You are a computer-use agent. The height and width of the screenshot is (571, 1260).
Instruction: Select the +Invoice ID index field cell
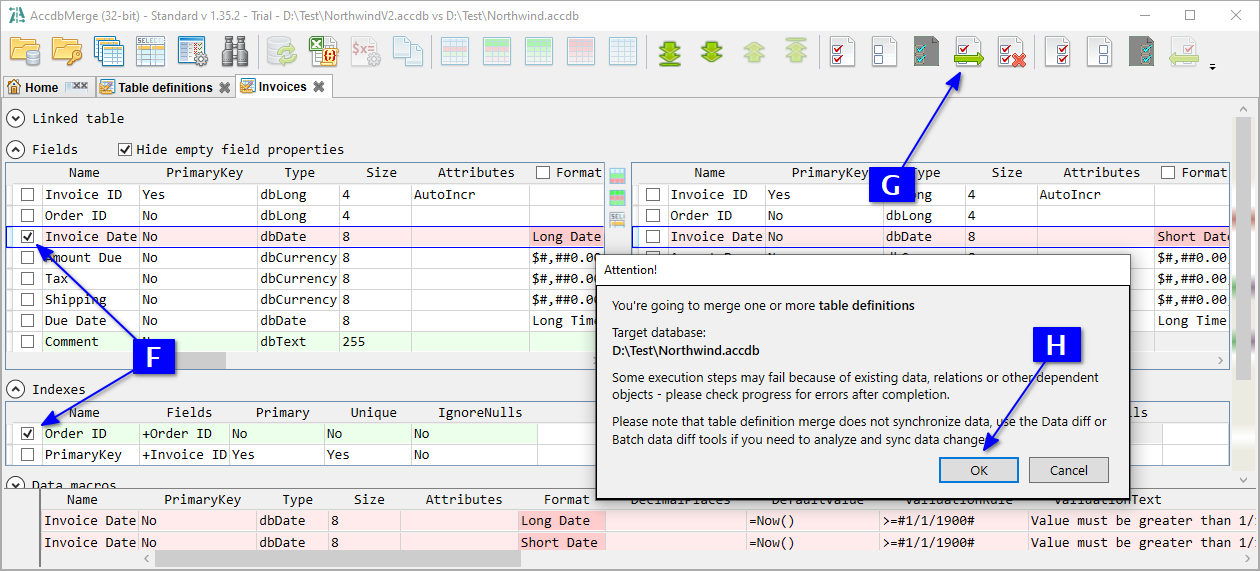pos(185,455)
